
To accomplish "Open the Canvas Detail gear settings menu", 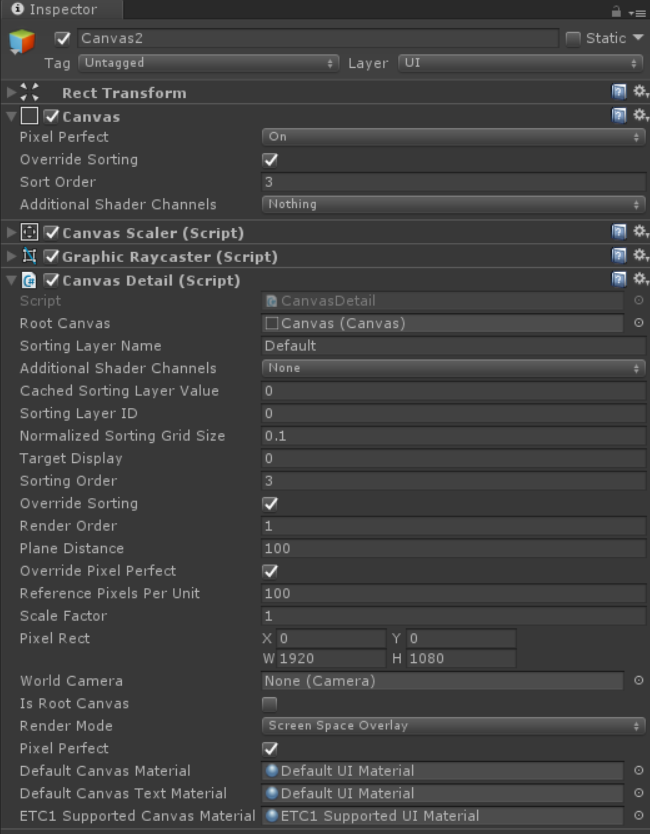I will click(x=640, y=280).
